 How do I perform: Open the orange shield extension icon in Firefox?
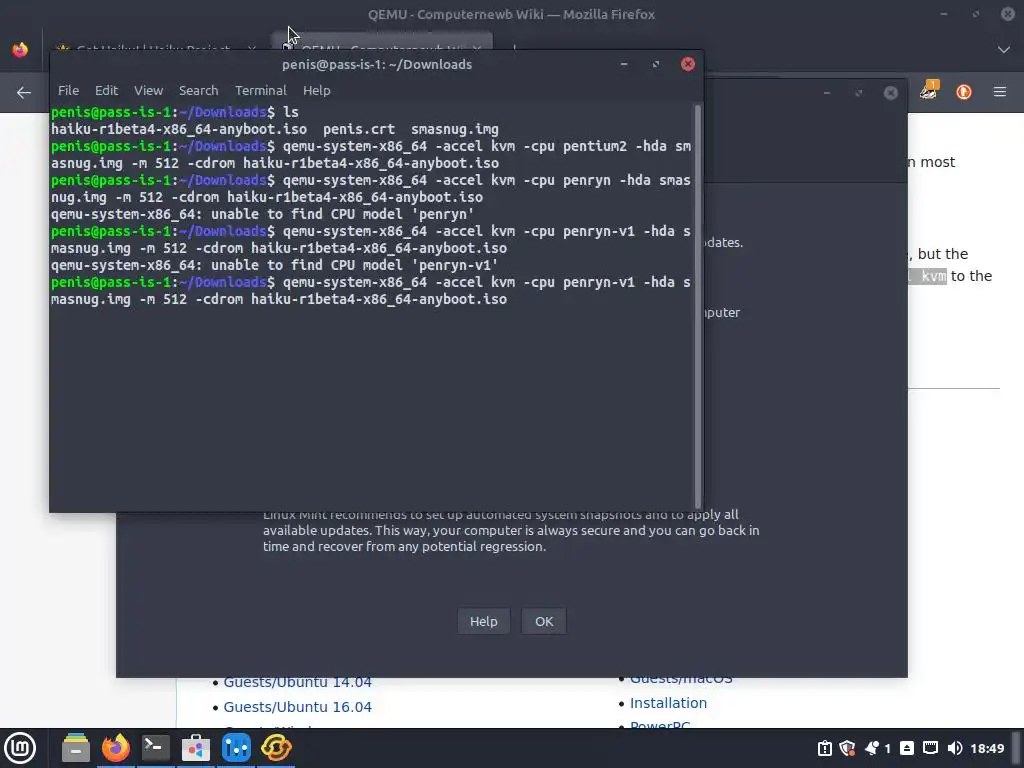pyautogui.click(x=964, y=92)
